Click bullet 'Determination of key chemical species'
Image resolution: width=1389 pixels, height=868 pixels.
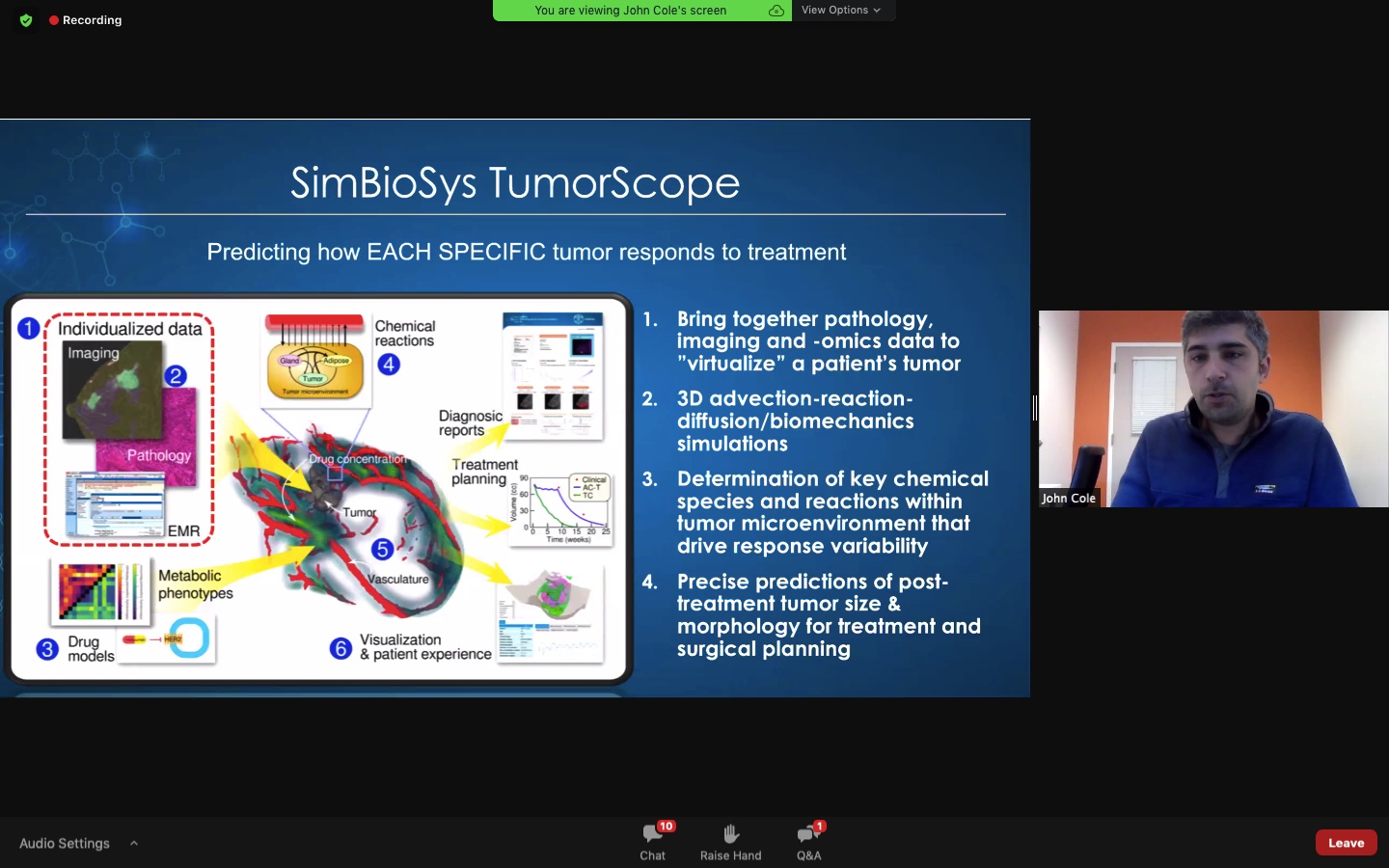click(x=832, y=512)
